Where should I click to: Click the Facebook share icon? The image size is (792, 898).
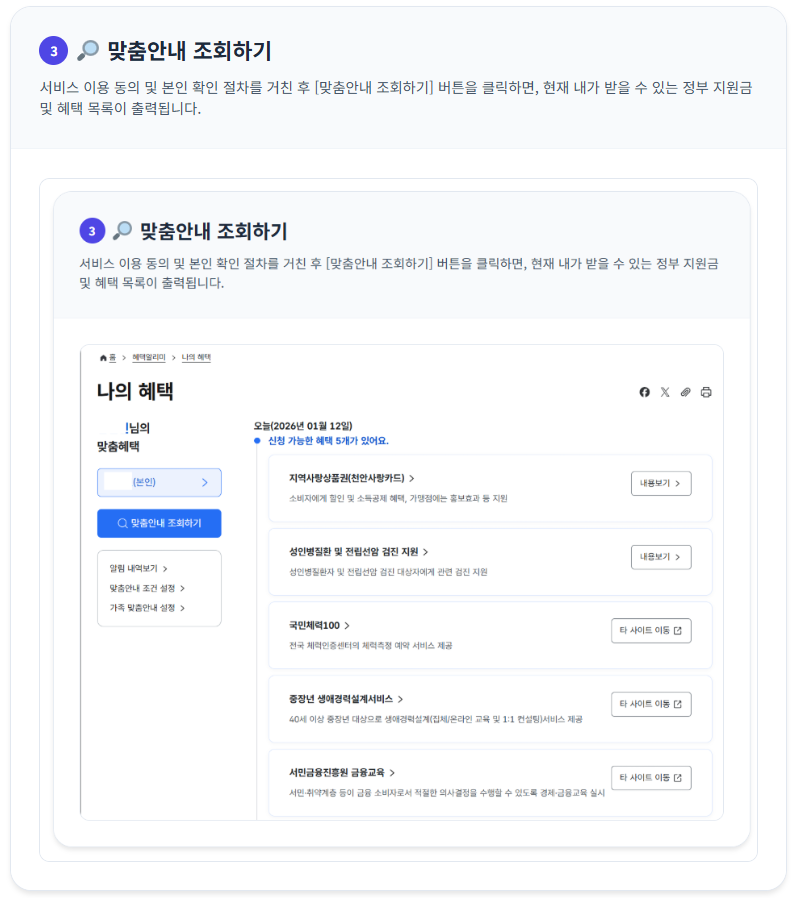point(644,392)
